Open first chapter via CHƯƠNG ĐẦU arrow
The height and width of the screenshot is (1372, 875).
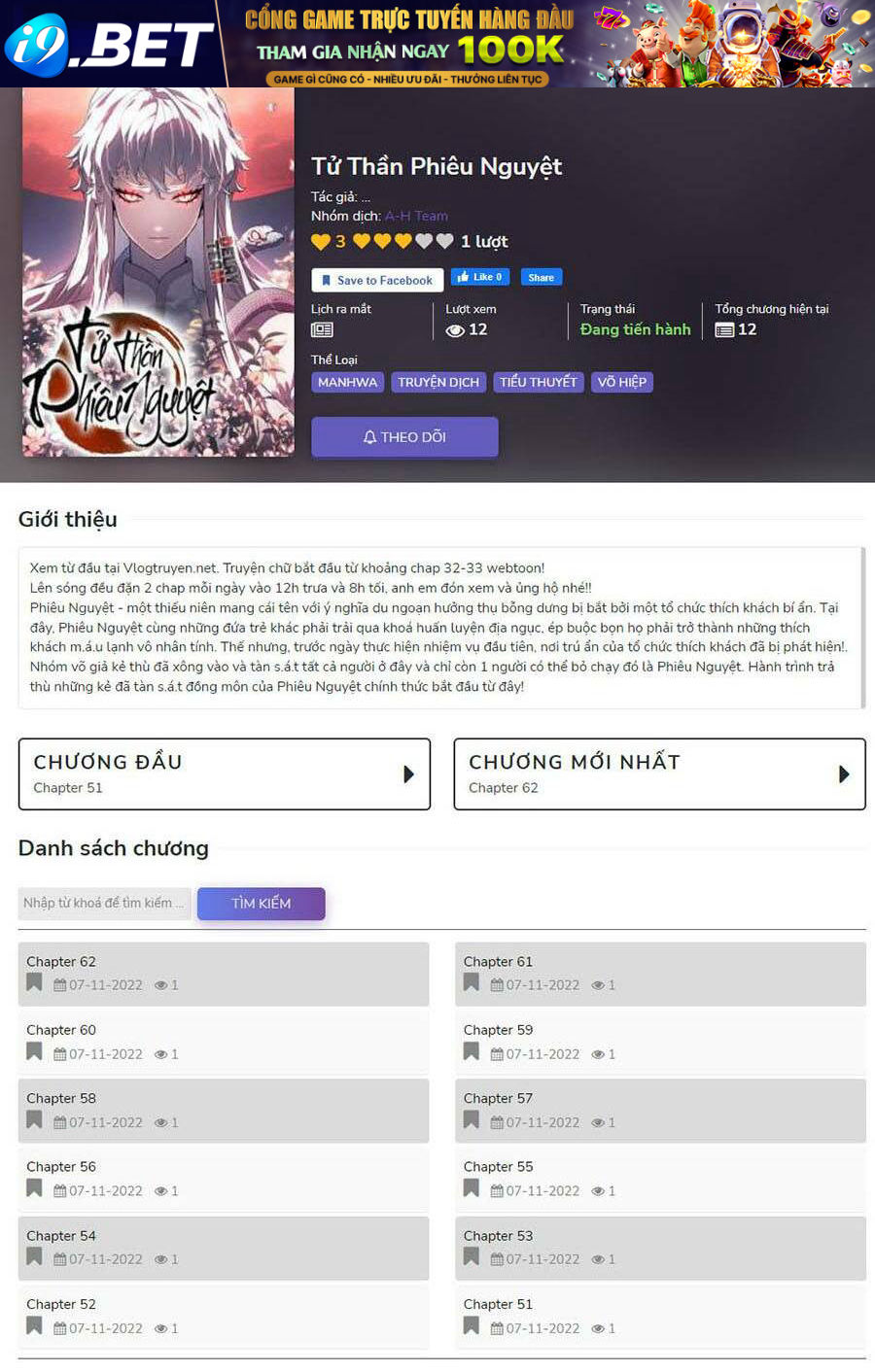coord(408,774)
